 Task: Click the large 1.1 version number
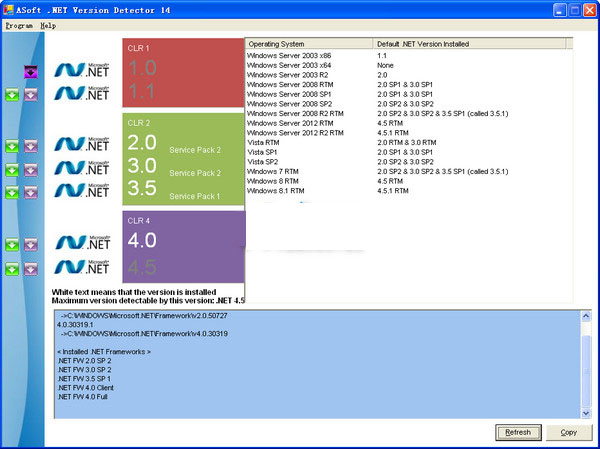click(141, 91)
